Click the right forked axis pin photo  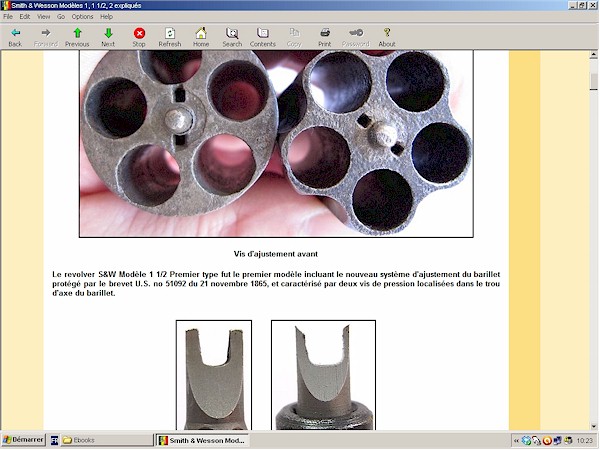click(x=323, y=375)
